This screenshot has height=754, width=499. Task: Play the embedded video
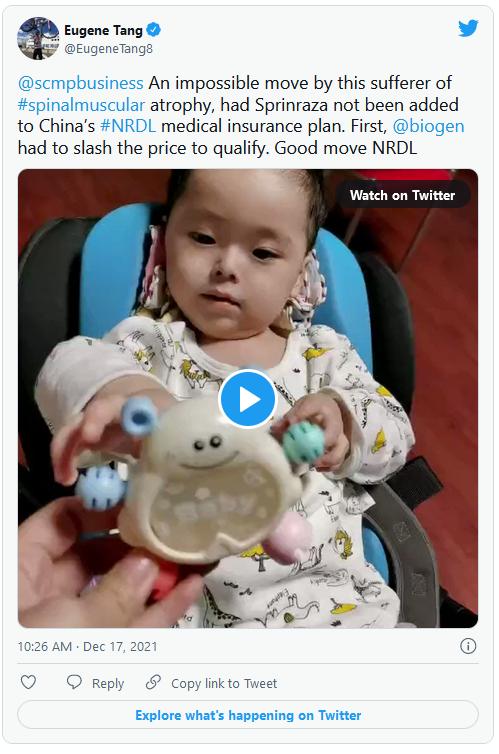pyautogui.click(x=247, y=398)
